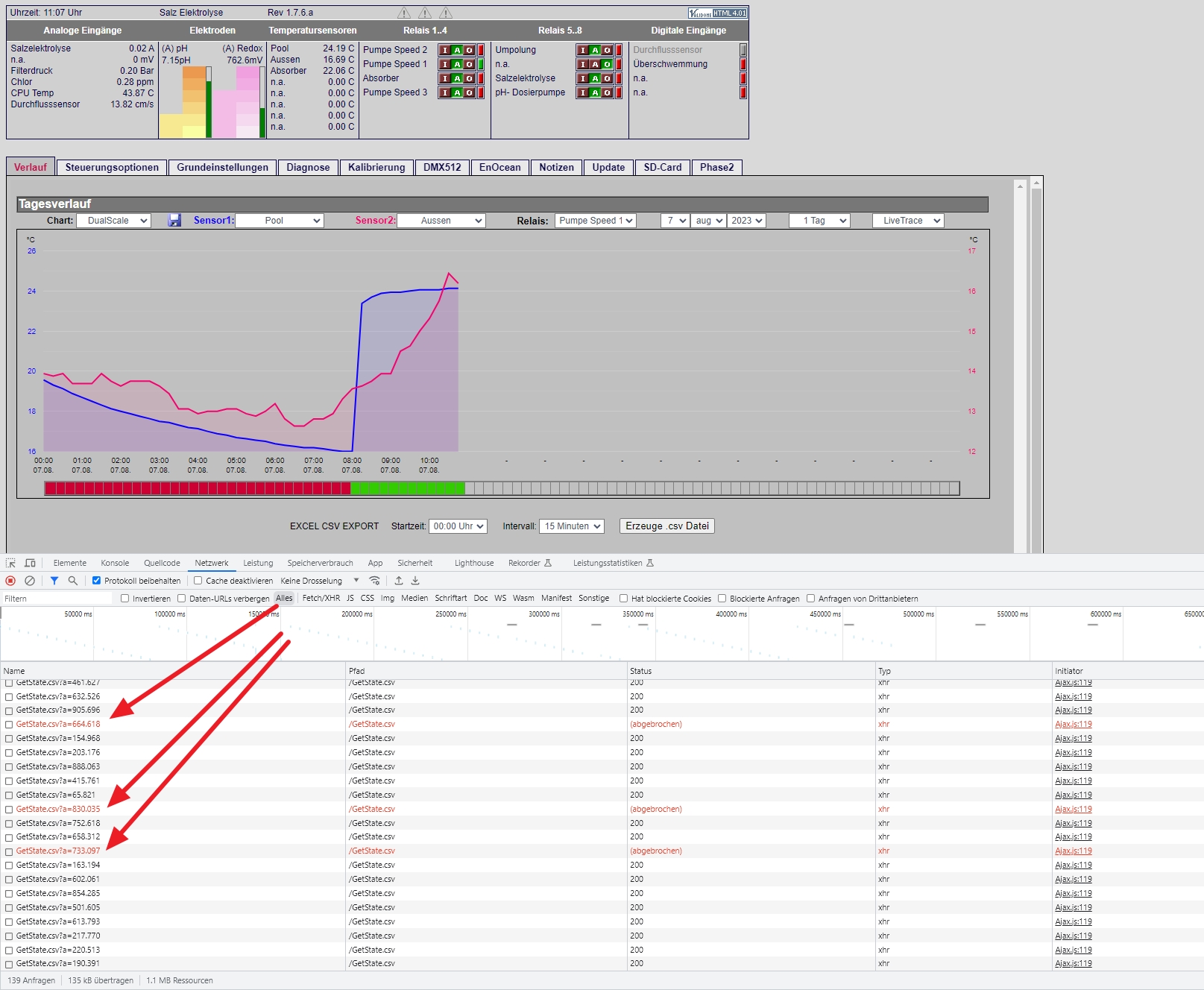Set Pumpe Speed 1 relay row to A
1204x990 pixels.
[457, 64]
